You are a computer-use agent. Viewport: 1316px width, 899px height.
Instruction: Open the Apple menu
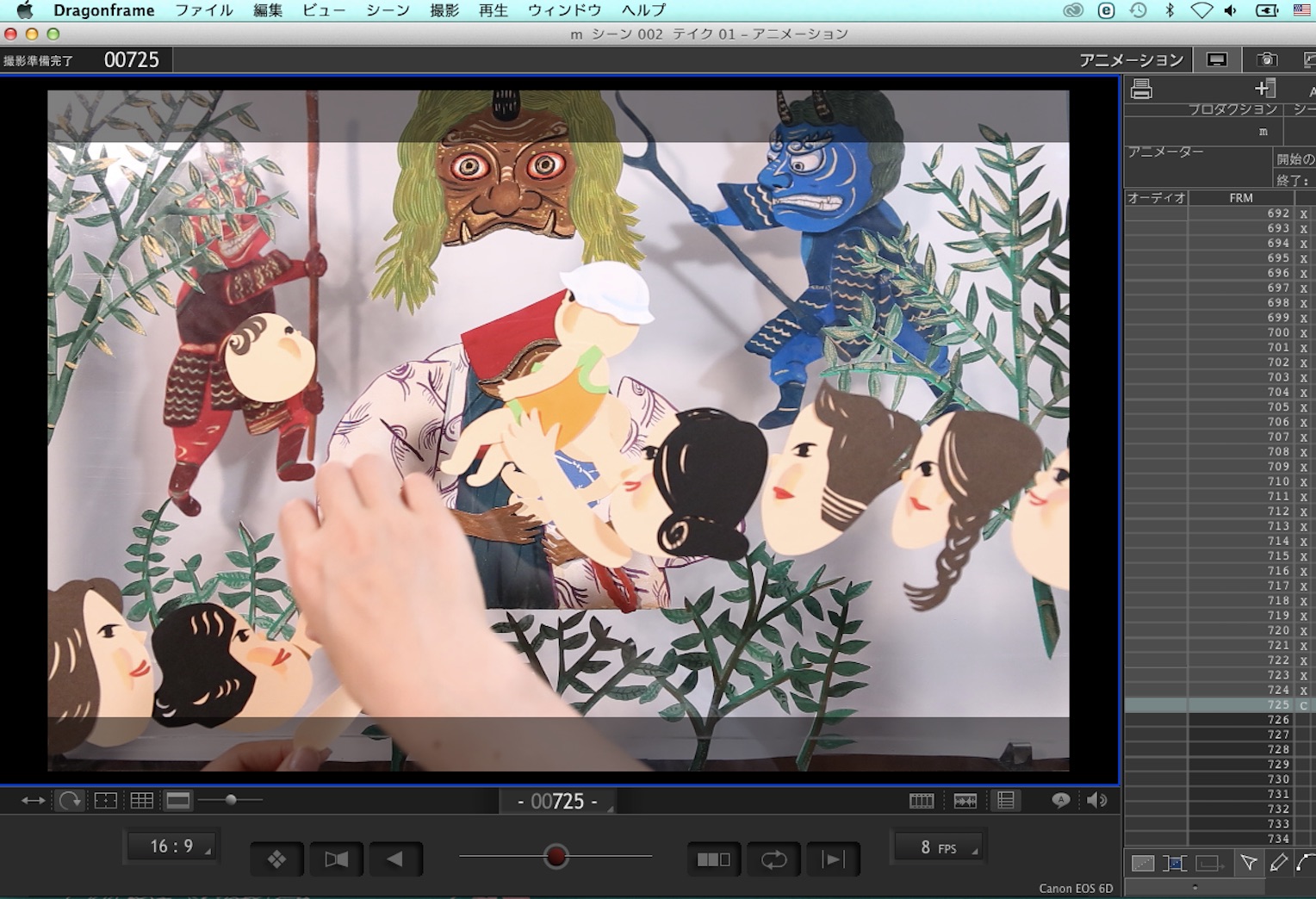point(24,10)
